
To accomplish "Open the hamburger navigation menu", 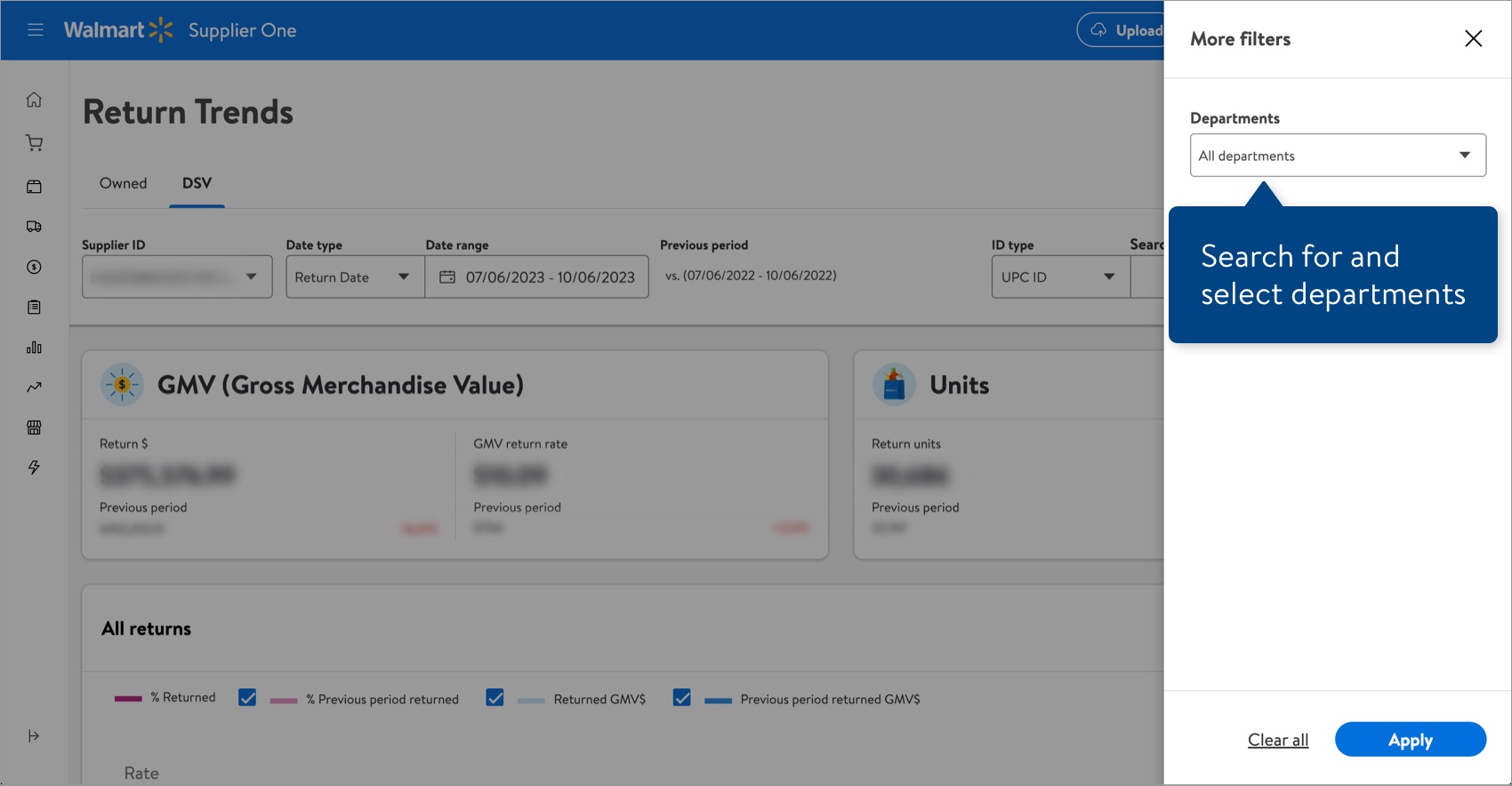I will tap(36, 30).
